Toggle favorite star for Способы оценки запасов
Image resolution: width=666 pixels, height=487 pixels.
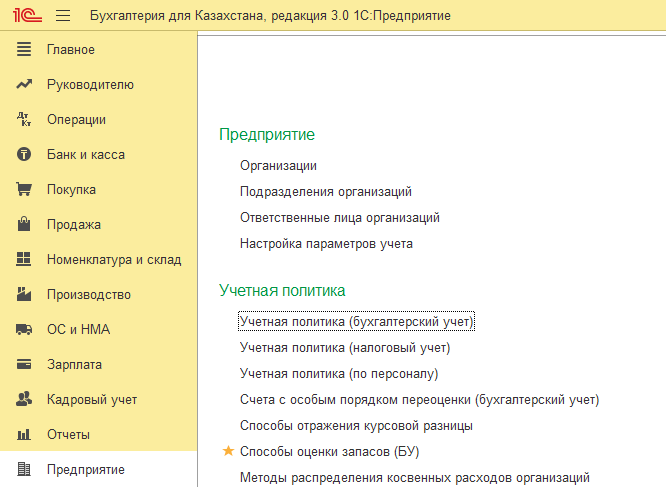[x=229, y=451]
